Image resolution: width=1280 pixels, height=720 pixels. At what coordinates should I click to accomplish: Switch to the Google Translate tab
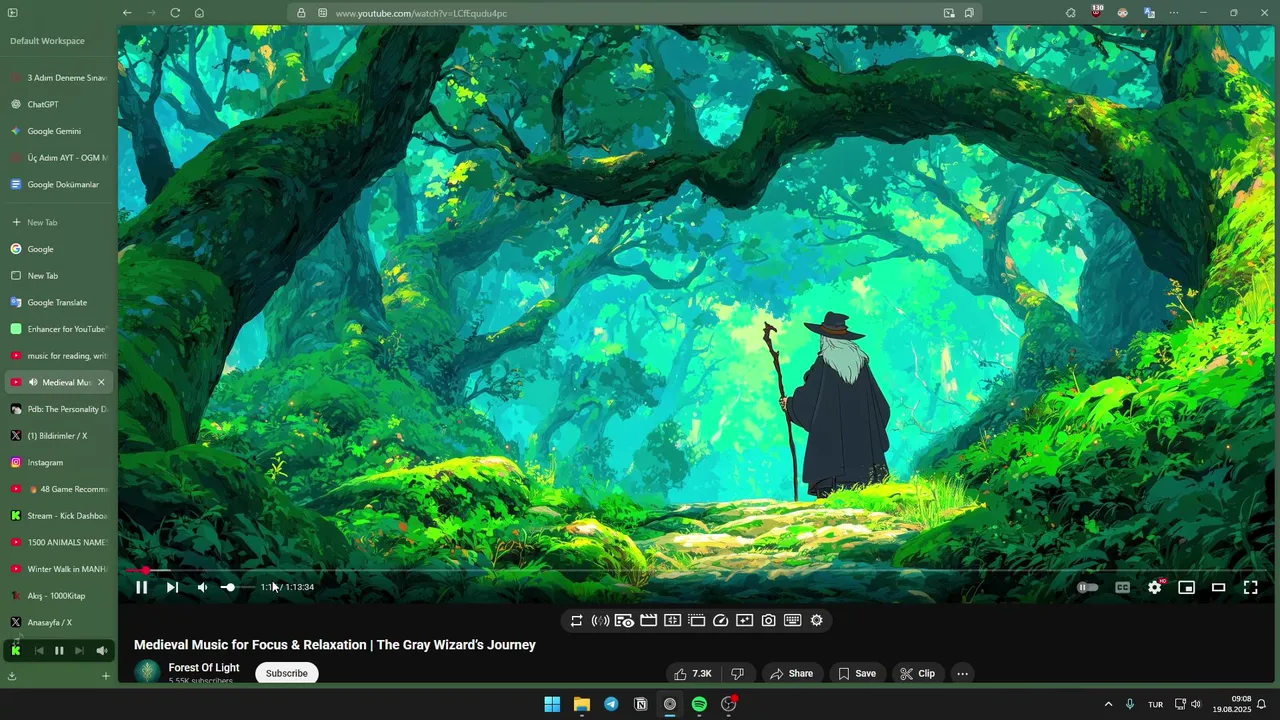click(58, 302)
